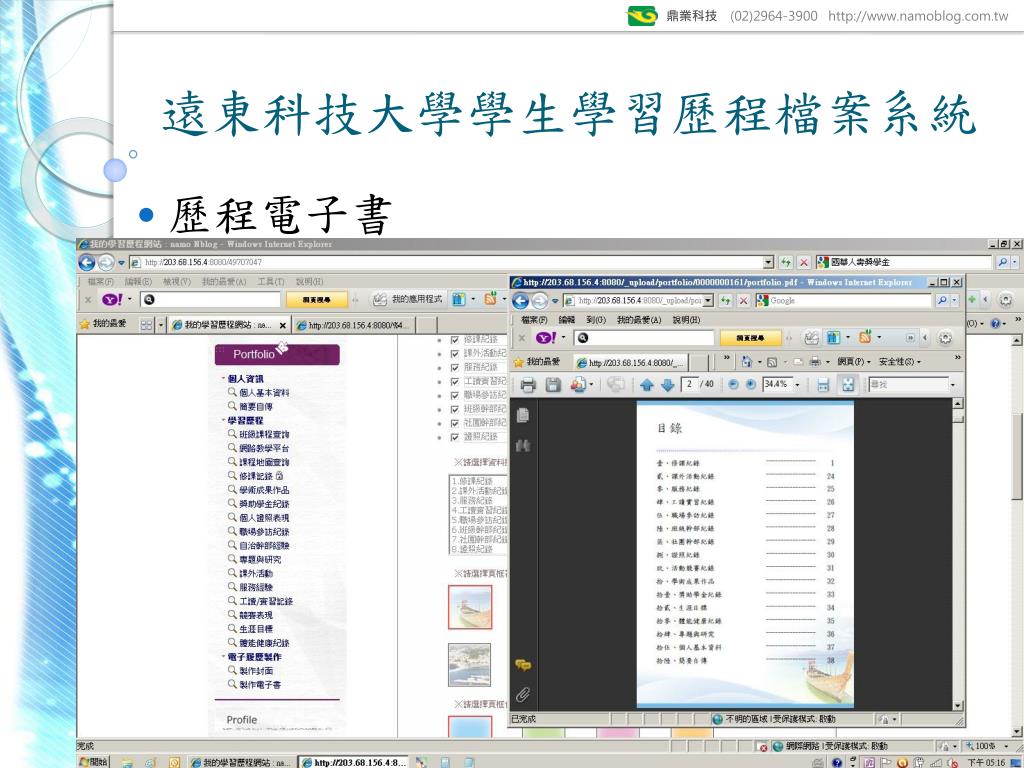1024x768 pixels.
Task: Open the 製作電子書 link
Action: (x=260, y=684)
